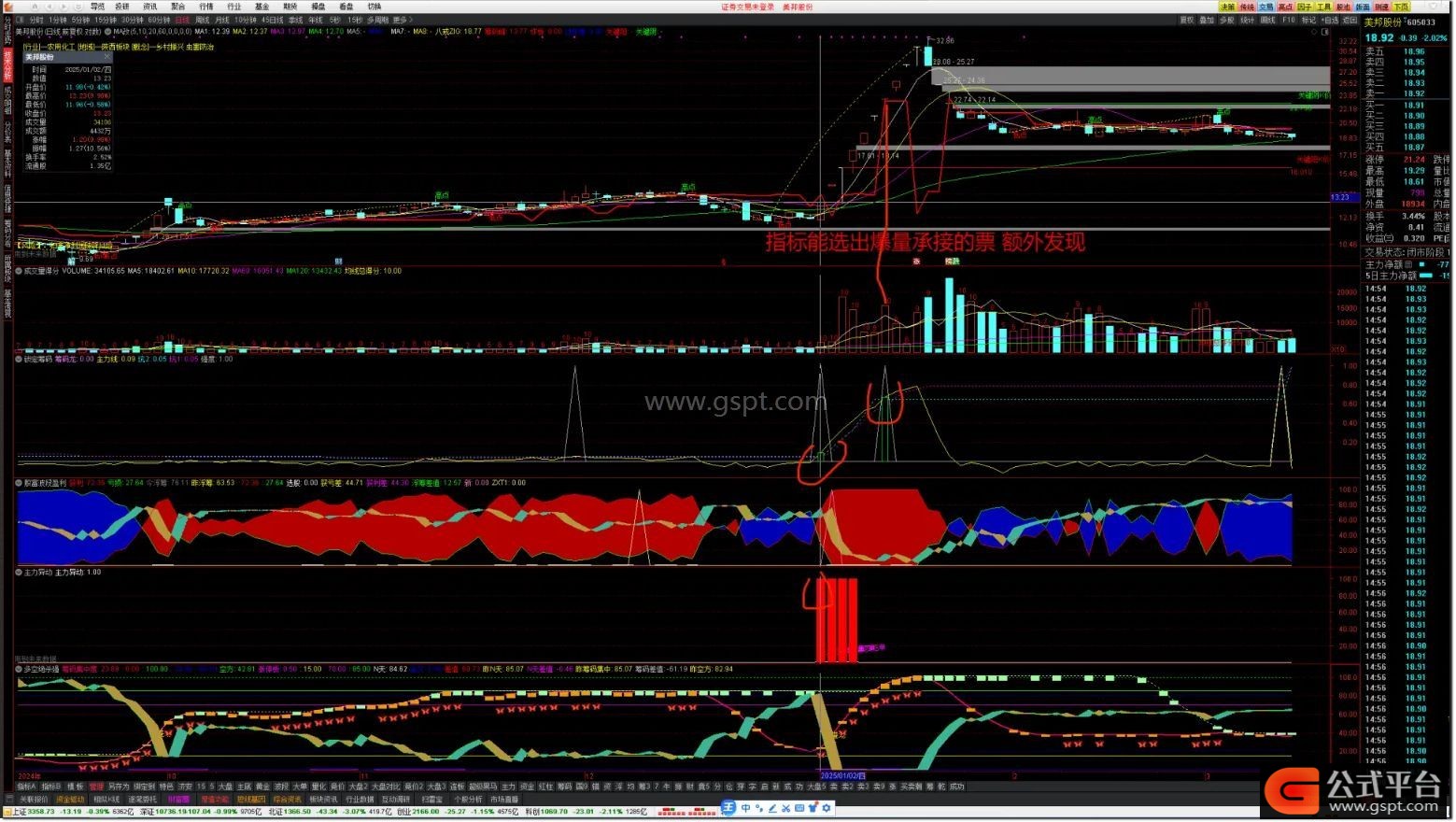Click the 工具 toolbar button
1456x822 pixels.
click(1324, 7)
